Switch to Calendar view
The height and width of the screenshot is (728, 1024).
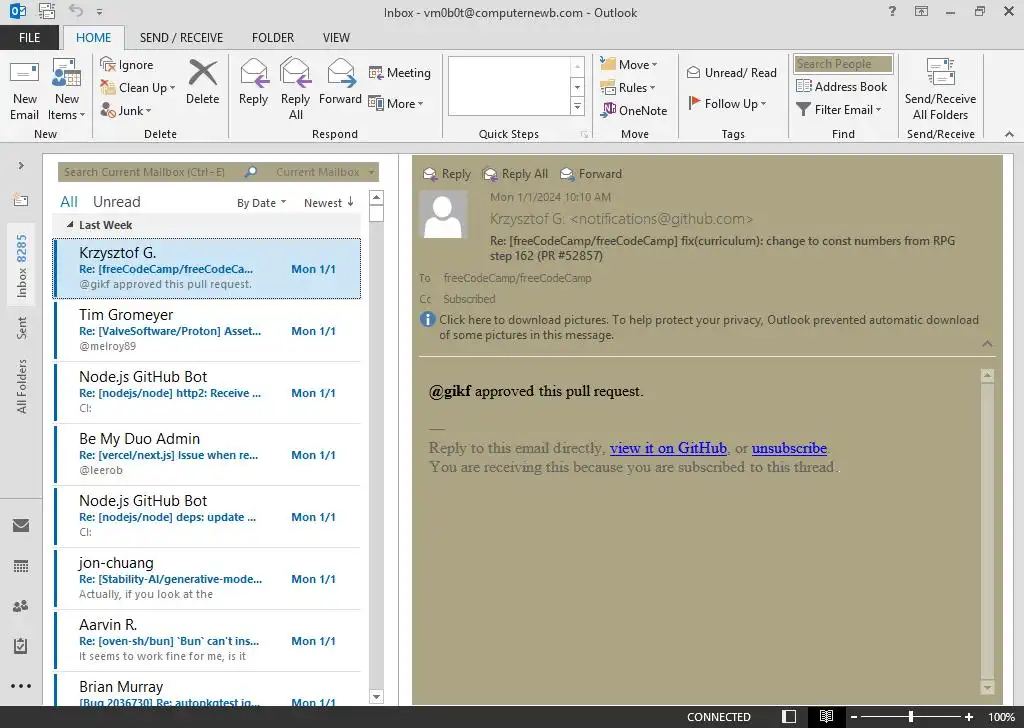[21, 566]
